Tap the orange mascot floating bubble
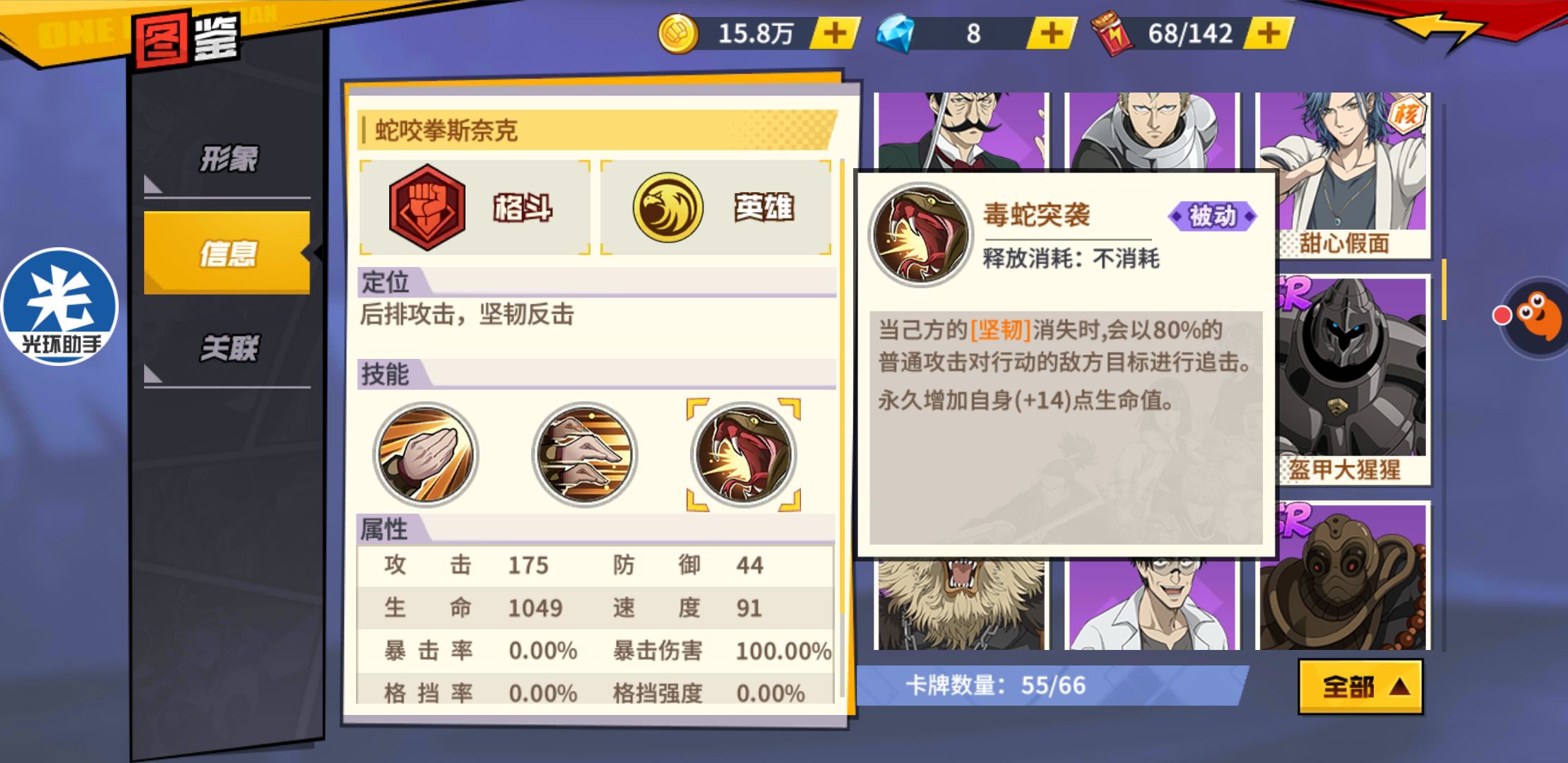This screenshot has height=763, width=1568. click(x=1534, y=317)
